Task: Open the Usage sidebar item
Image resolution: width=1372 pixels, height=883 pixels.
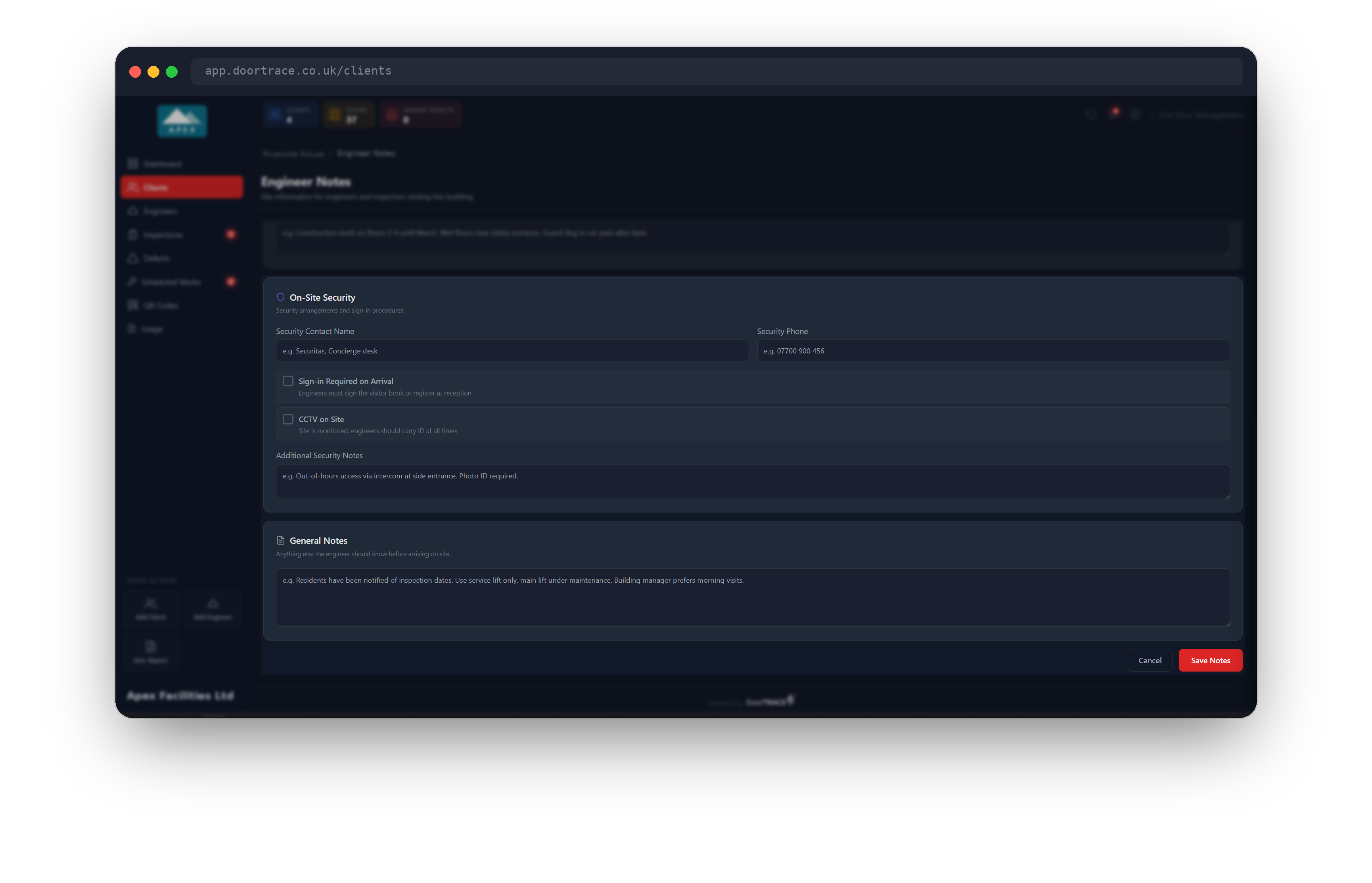Action: pos(182,328)
